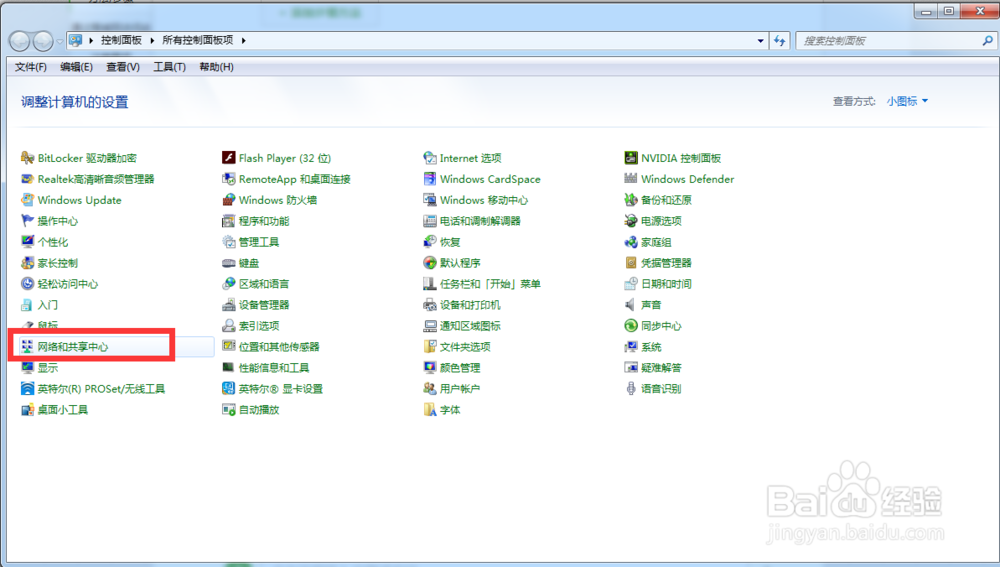The image size is (1000, 567).
Task: Open the 设备和打印机 icon
Action: click(x=430, y=305)
